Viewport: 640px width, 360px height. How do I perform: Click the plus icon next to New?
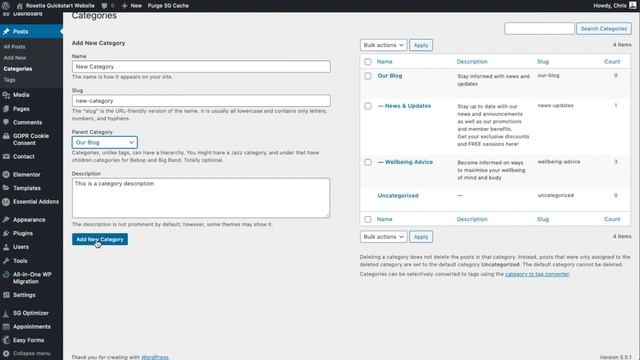124,6
